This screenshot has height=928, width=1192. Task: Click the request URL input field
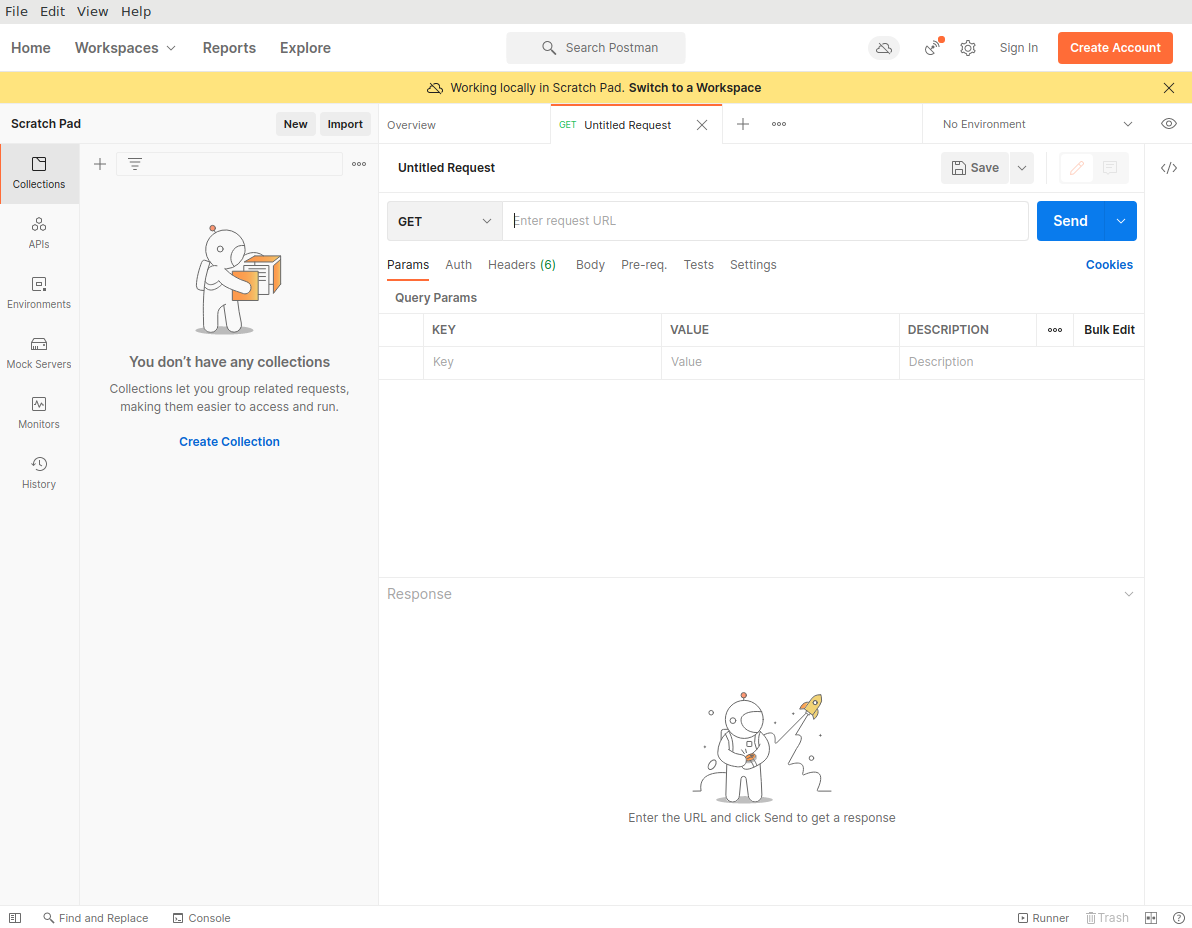(765, 221)
